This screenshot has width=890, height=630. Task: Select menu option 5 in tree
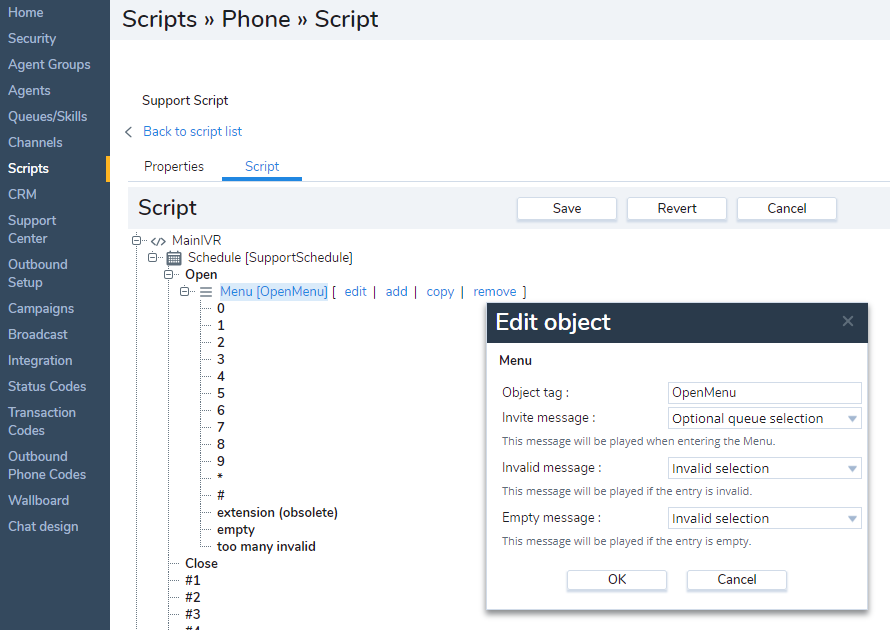pyautogui.click(x=221, y=393)
